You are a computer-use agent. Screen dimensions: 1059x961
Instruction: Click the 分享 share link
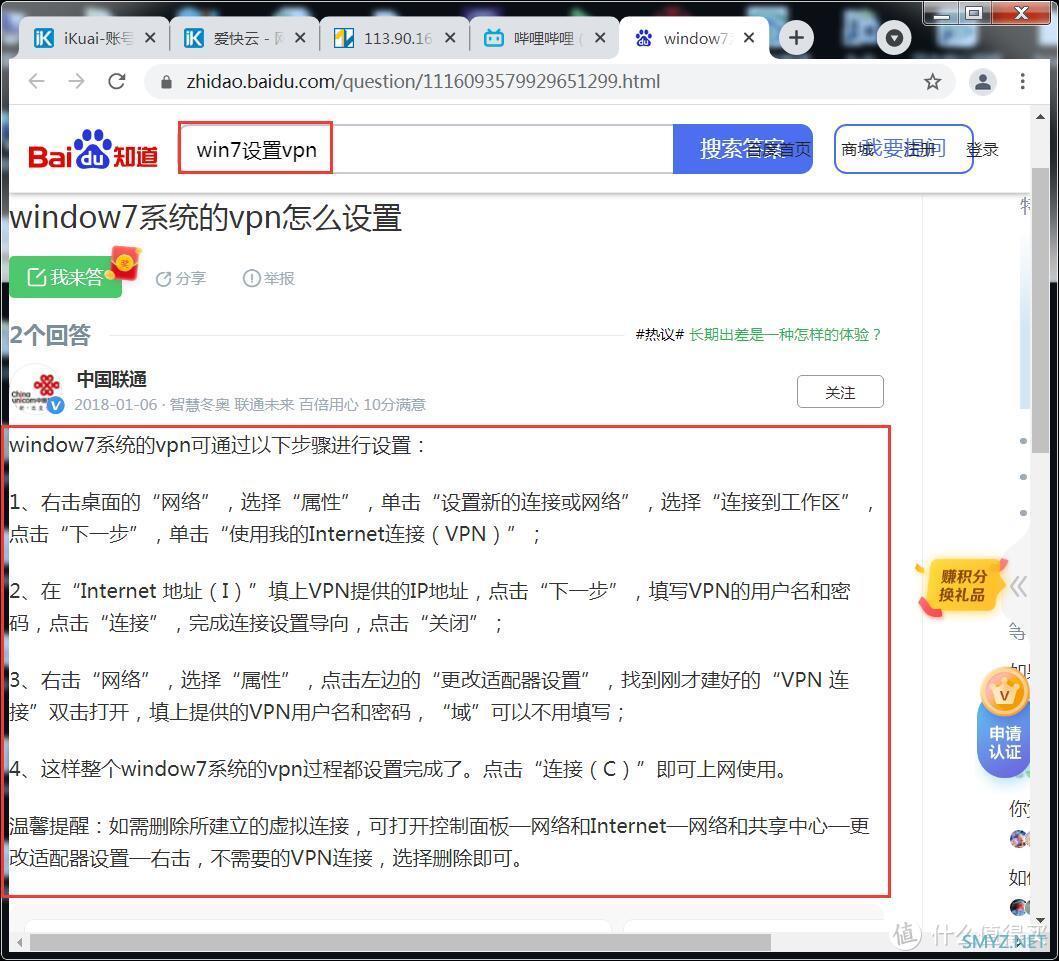[180, 278]
